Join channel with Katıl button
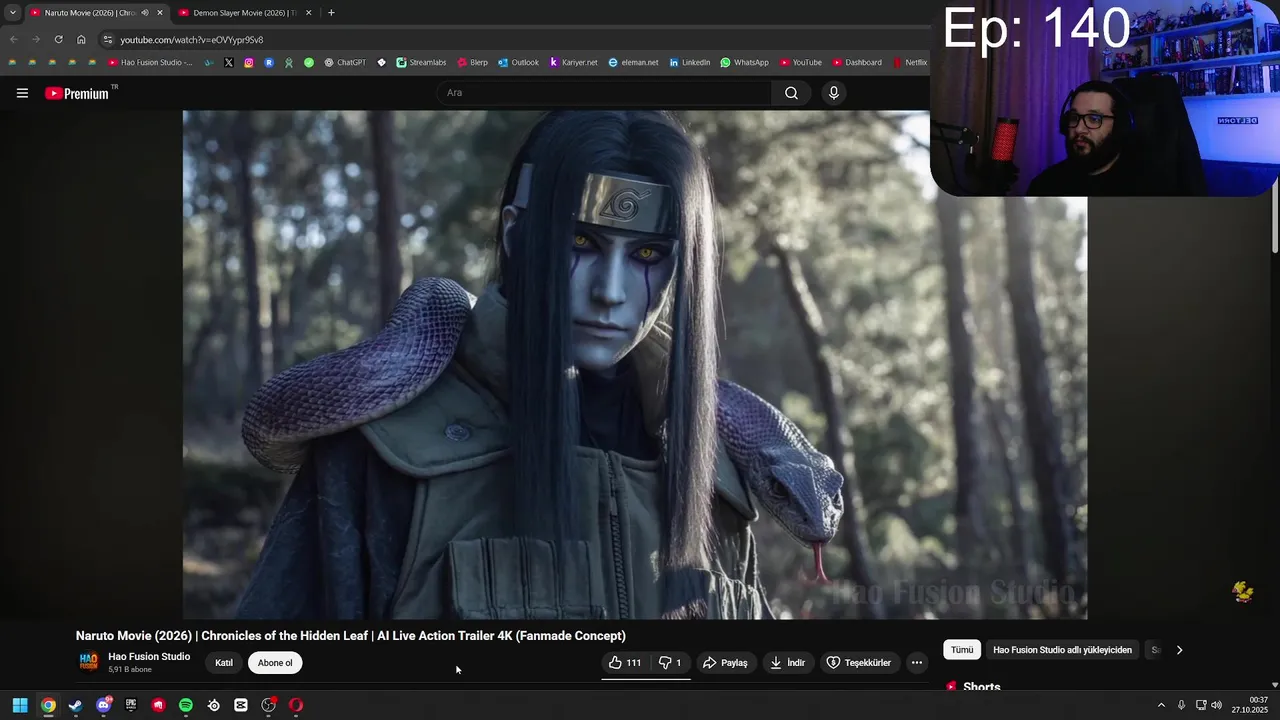1280x720 pixels. tap(224, 663)
